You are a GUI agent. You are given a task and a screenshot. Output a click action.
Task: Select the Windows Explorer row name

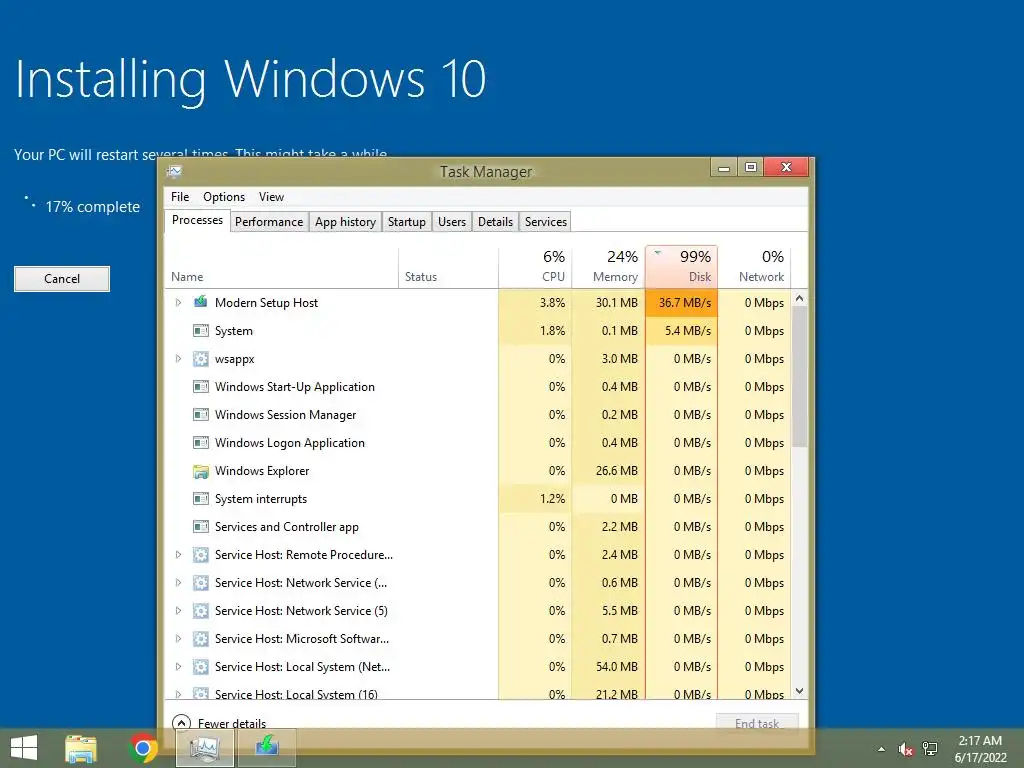262,471
